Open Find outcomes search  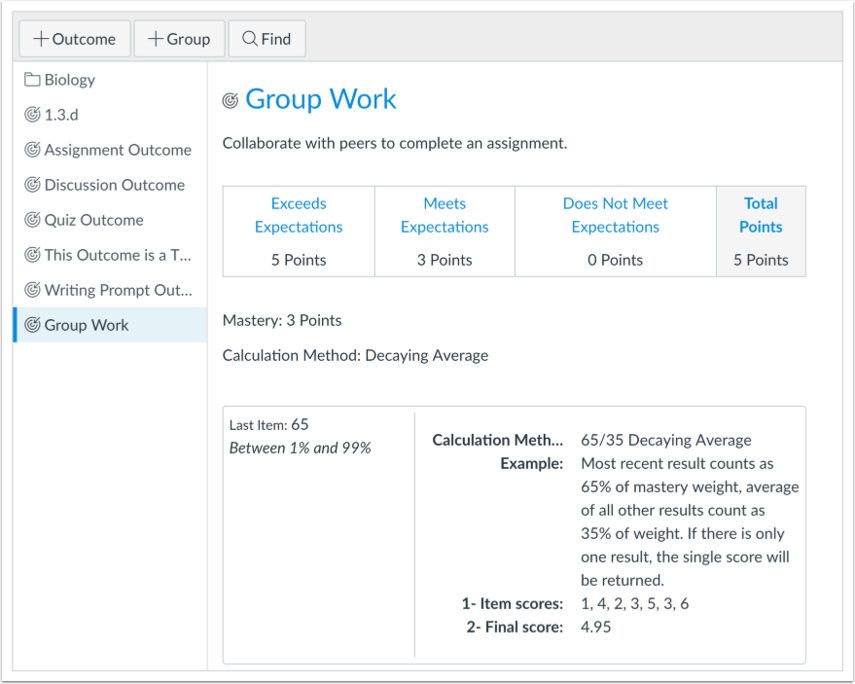267,39
